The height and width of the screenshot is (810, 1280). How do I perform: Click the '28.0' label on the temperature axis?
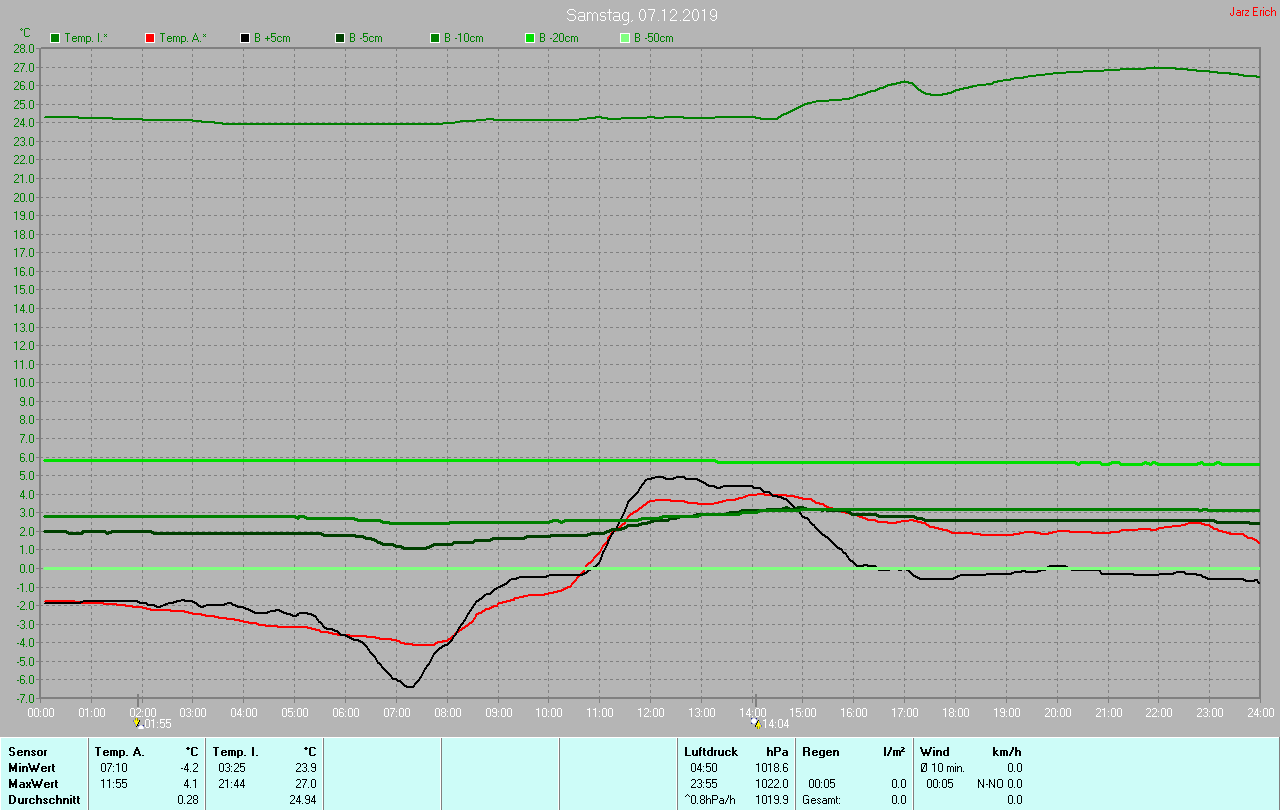click(x=24, y=48)
